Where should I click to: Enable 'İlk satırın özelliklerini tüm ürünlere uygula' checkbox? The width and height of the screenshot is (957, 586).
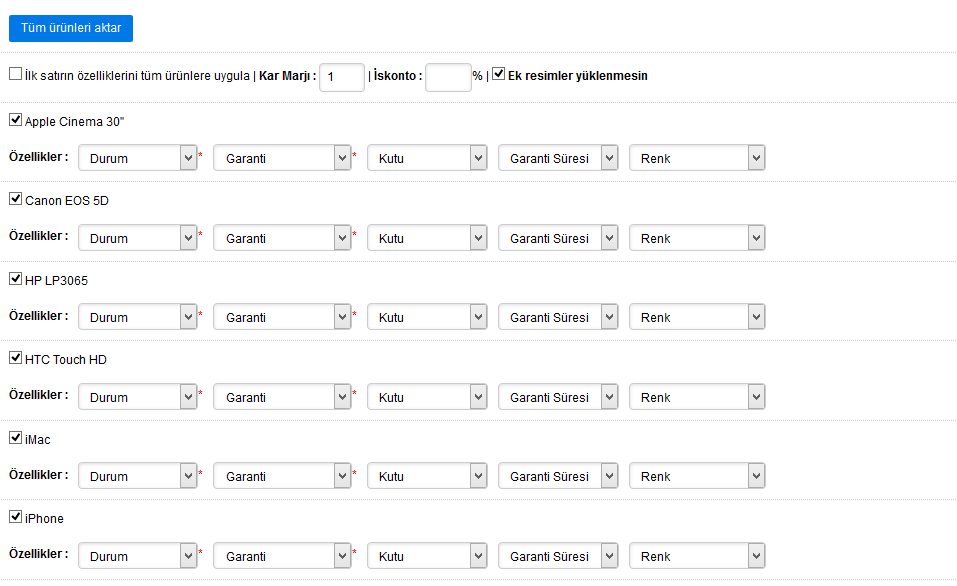point(15,74)
